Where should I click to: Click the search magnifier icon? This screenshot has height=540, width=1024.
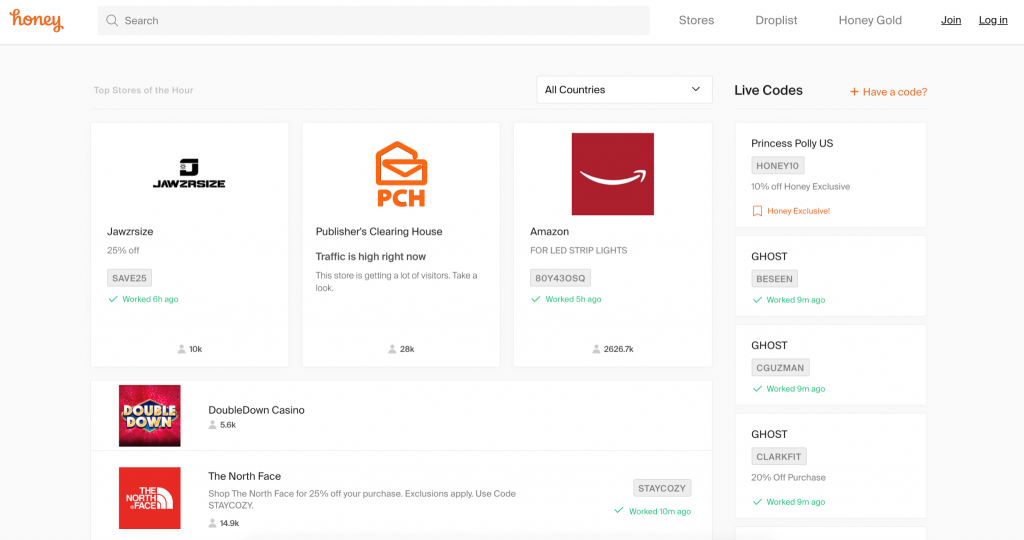112,21
